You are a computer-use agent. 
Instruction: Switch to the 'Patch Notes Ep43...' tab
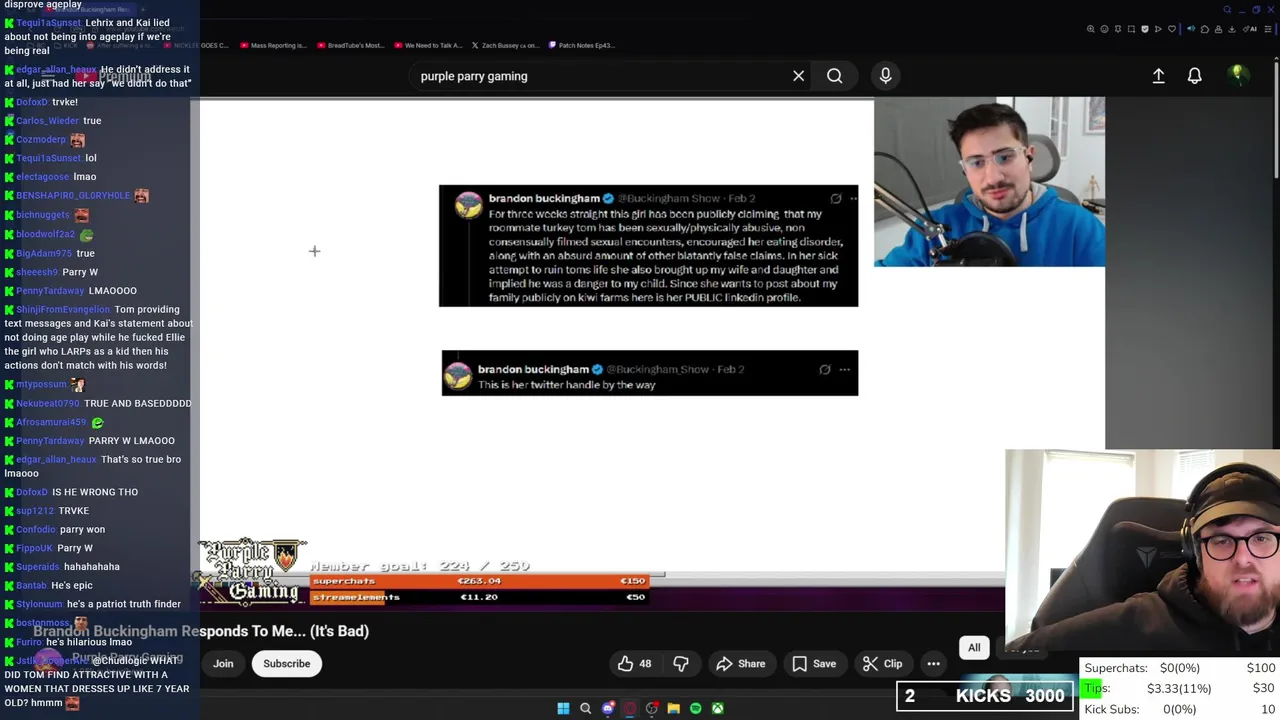pyautogui.click(x=582, y=45)
